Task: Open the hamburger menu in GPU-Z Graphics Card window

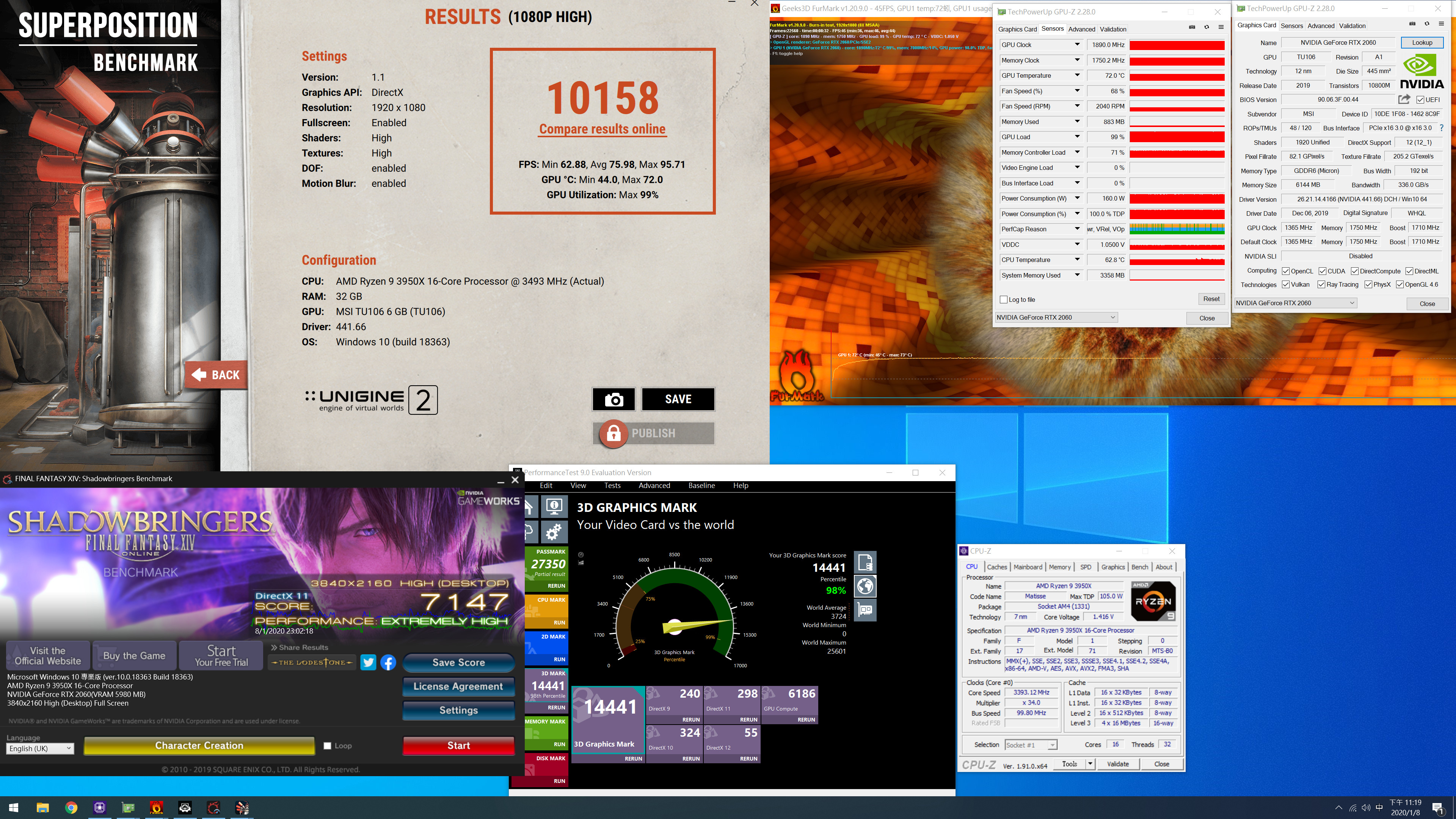Action: pyautogui.click(x=1441, y=24)
